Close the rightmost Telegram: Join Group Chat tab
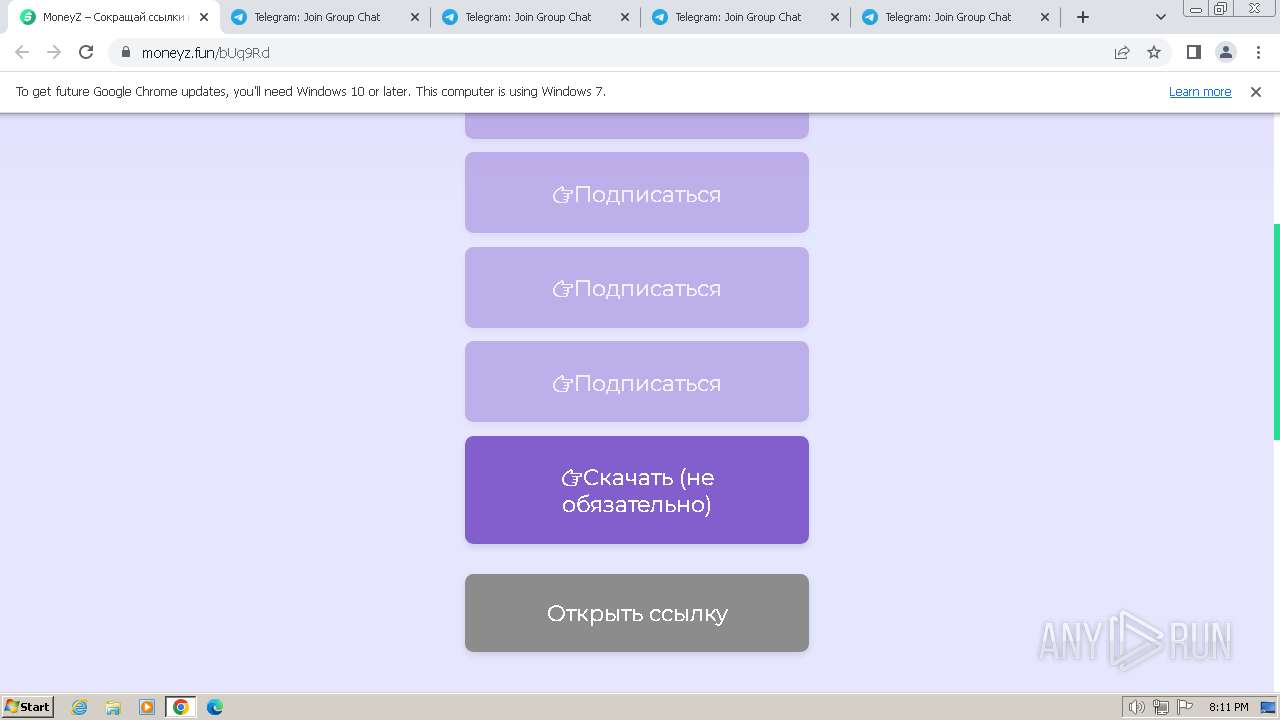1280x720 pixels. tap(1045, 17)
